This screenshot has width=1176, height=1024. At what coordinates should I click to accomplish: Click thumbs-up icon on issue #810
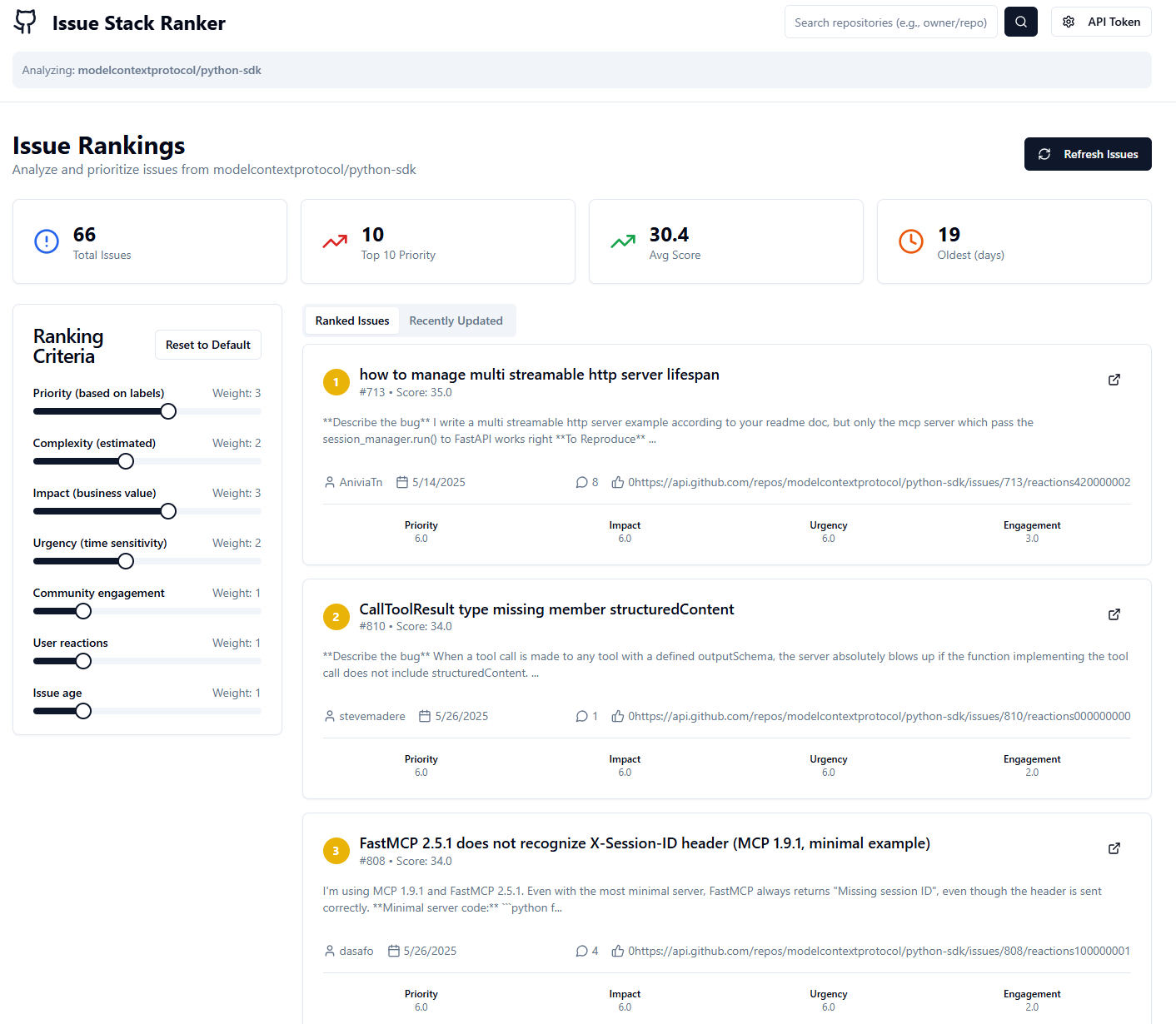click(617, 717)
